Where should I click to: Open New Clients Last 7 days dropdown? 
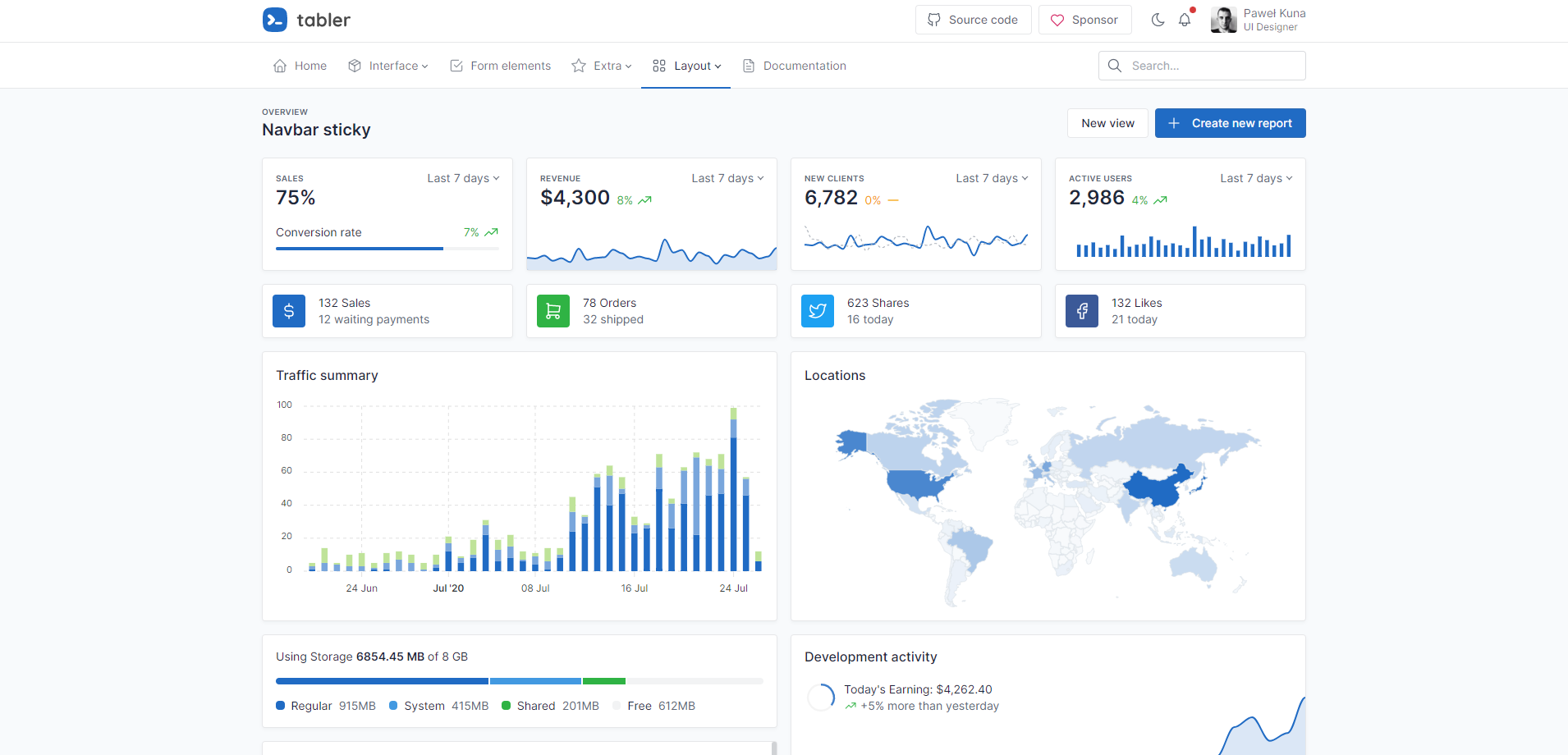point(992,178)
